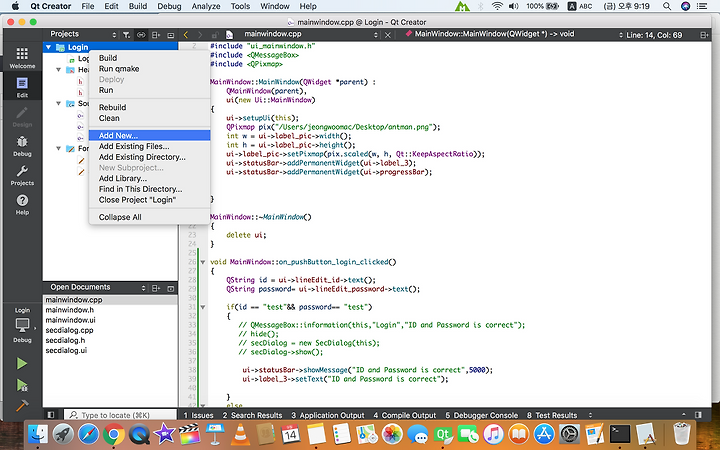The height and width of the screenshot is (450, 720).
Task: Close the mainwindow.cpp document
Action: tap(388, 35)
